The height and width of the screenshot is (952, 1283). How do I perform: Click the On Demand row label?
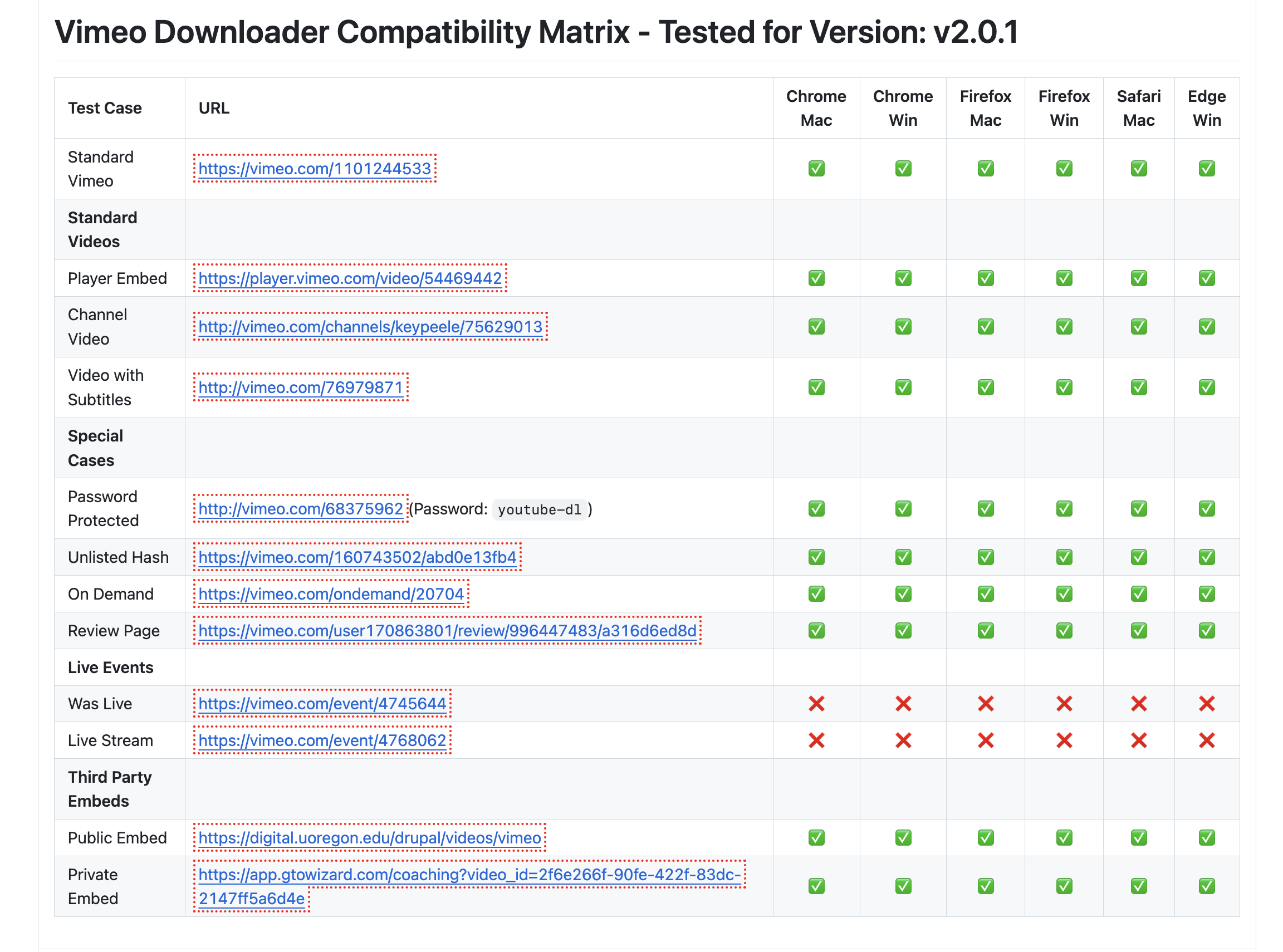coord(111,594)
